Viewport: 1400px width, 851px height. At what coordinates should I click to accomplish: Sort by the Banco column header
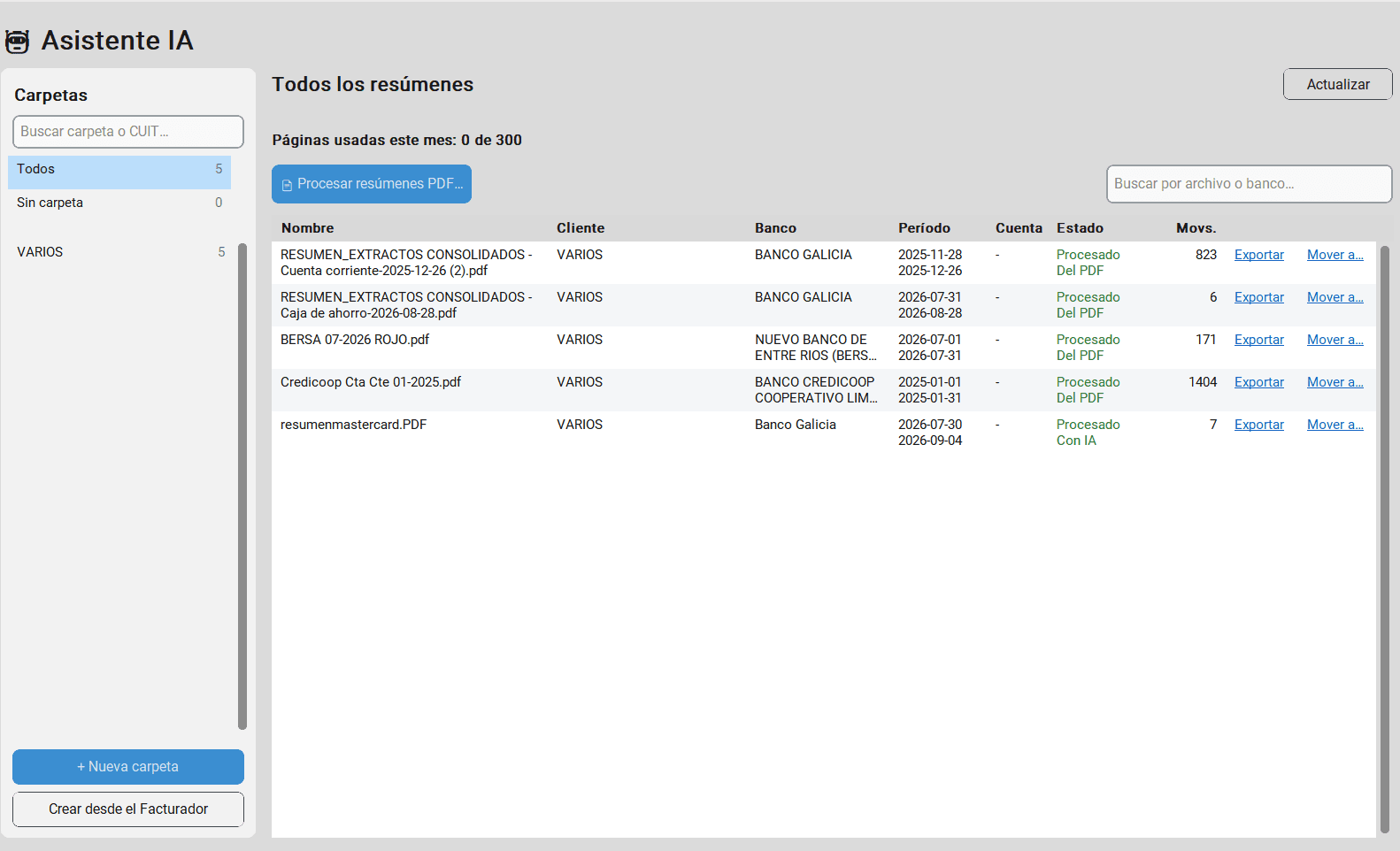775,228
